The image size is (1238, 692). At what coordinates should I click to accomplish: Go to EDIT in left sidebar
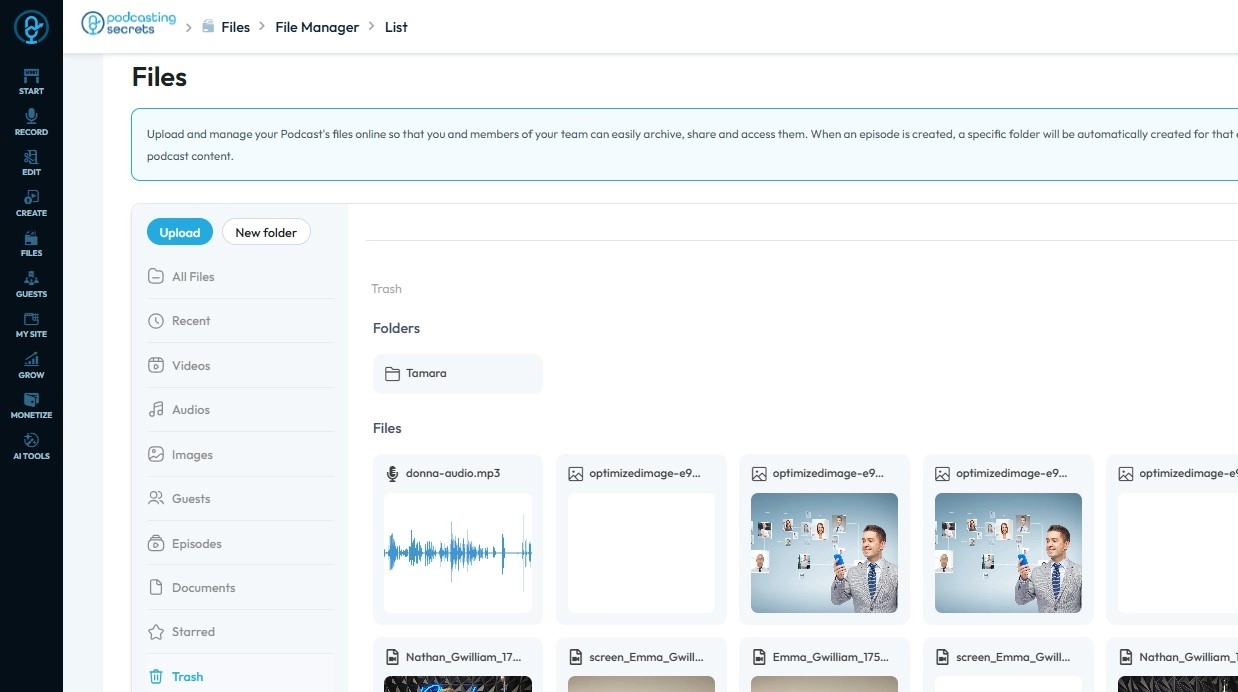coord(31,163)
